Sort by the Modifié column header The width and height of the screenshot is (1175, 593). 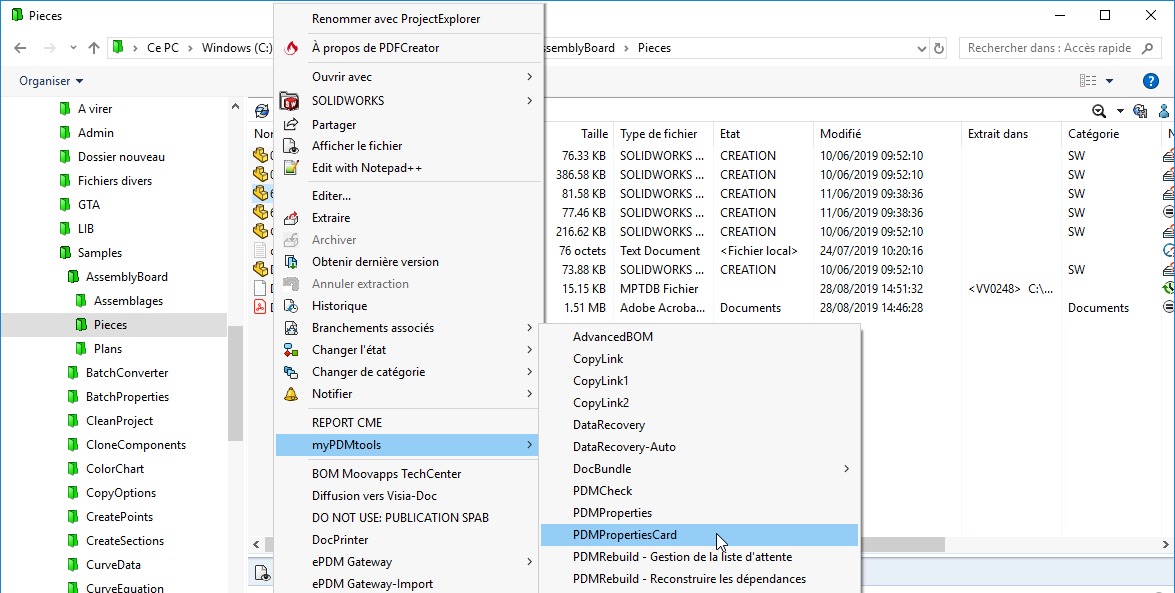point(840,134)
